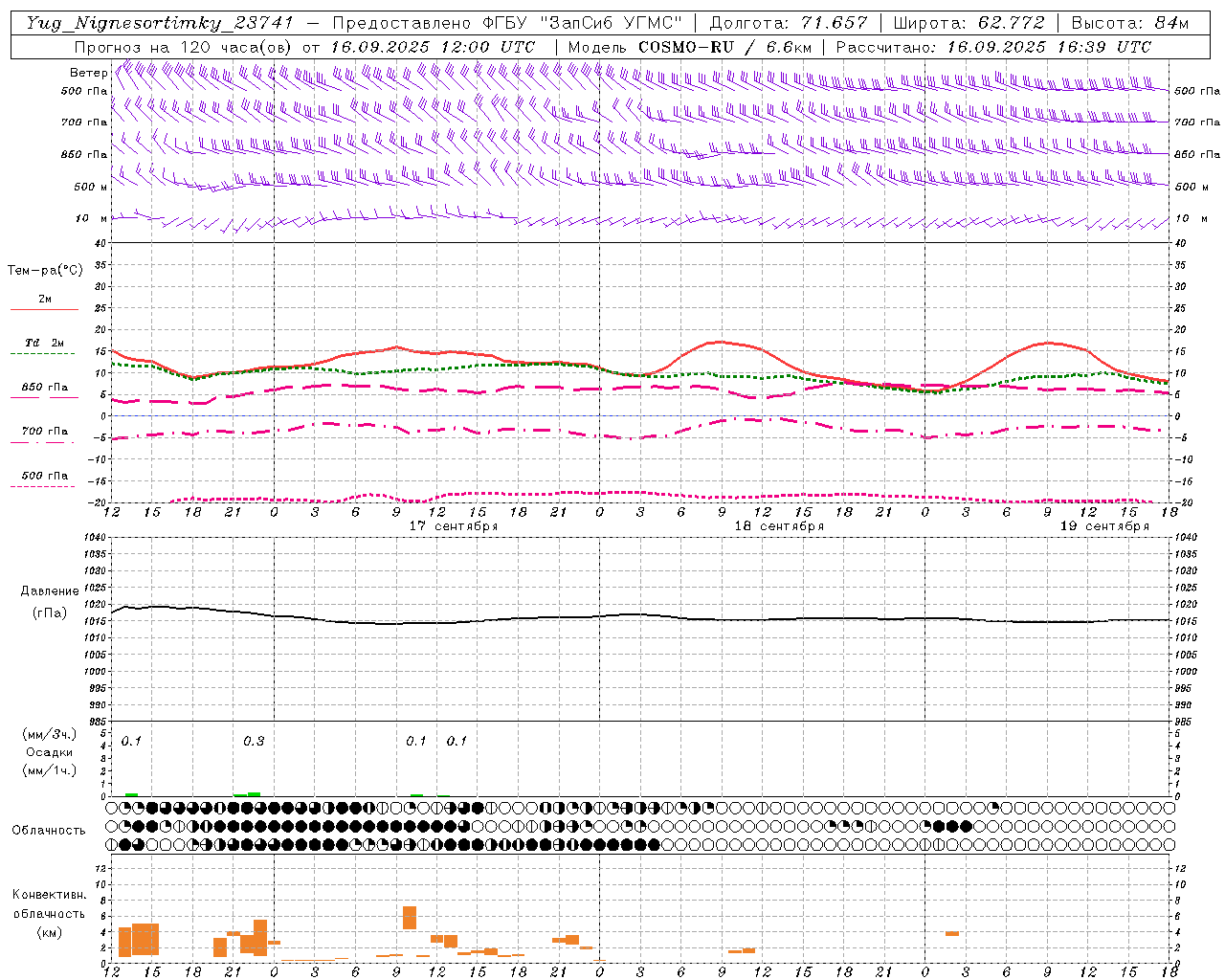Click the station title Yug_Nignesortimky_23741
This screenshot has width=1225, height=980.
[160, 23]
